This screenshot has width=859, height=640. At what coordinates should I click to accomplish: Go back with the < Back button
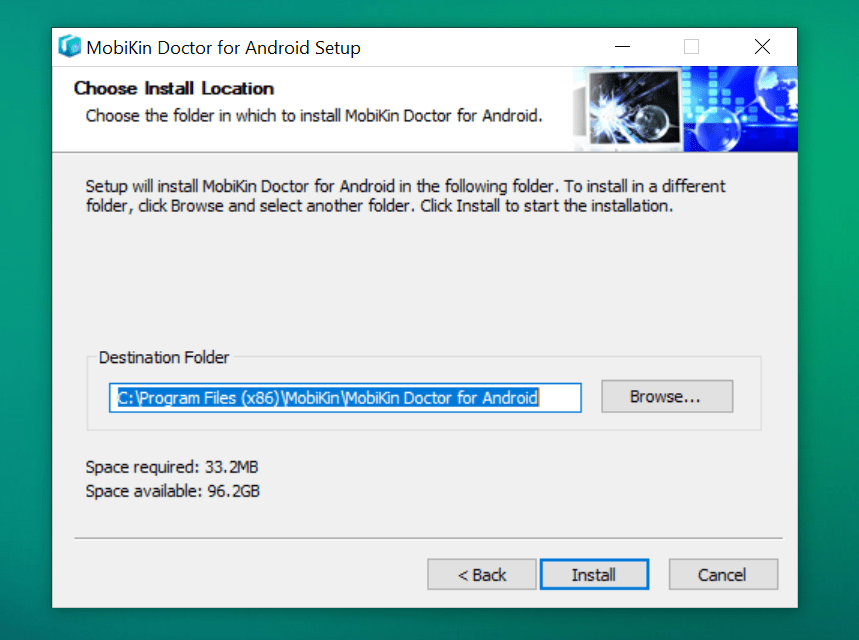click(x=482, y=574)
